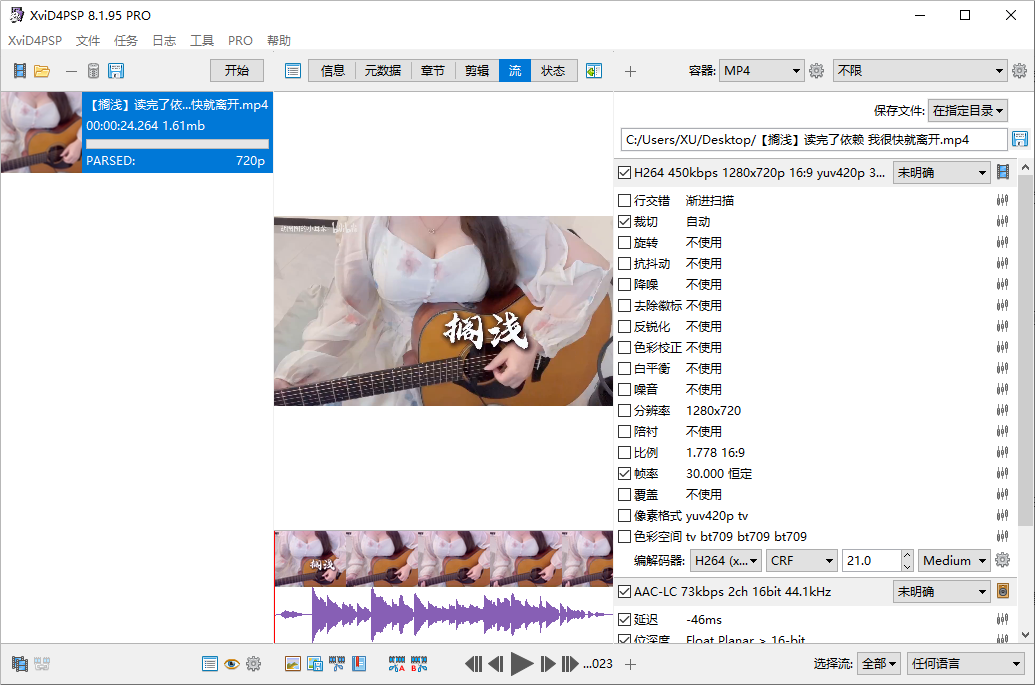Viewport: 1035px width, 685px height.
Task: Click the add video file filmstrip icon
Action: click(20, 71)
